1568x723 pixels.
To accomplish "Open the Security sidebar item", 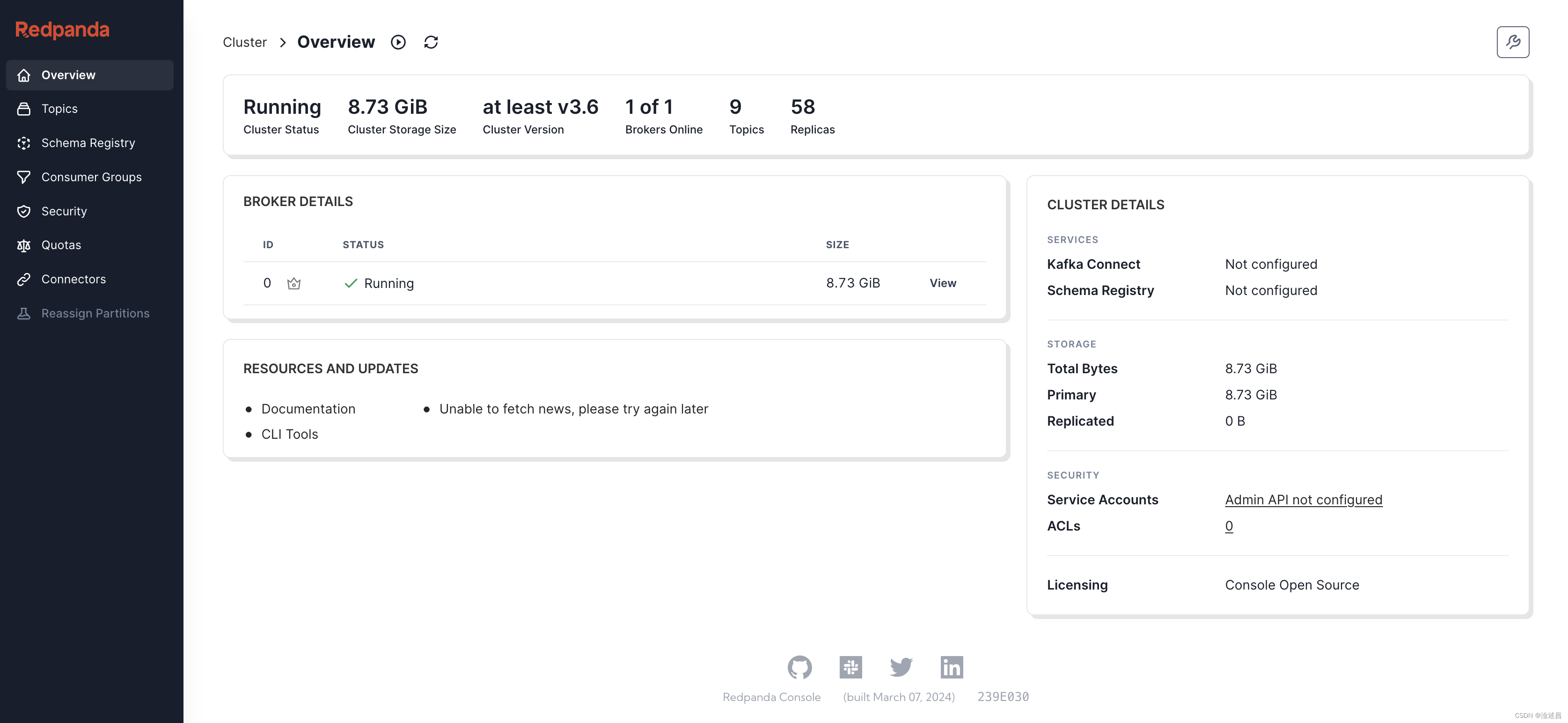I will 64,211.
